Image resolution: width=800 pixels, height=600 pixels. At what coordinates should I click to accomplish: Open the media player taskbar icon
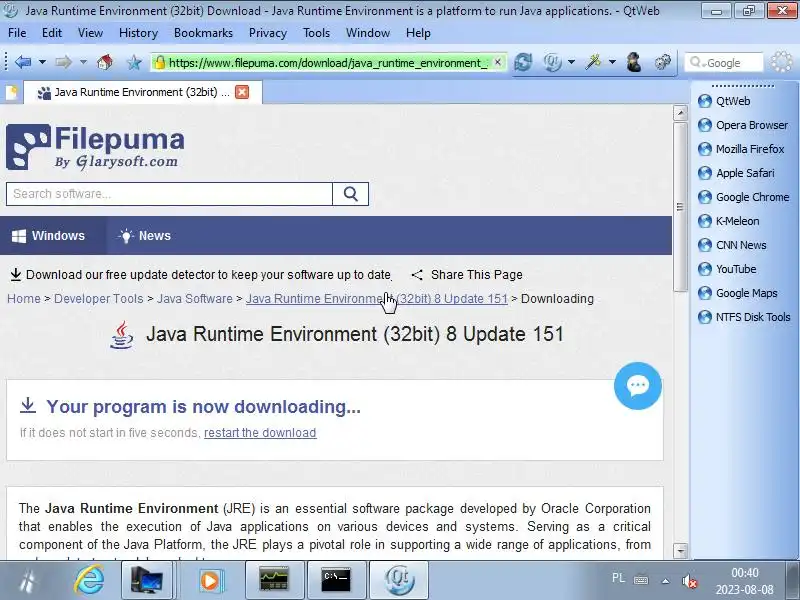[x=210, y=580]
